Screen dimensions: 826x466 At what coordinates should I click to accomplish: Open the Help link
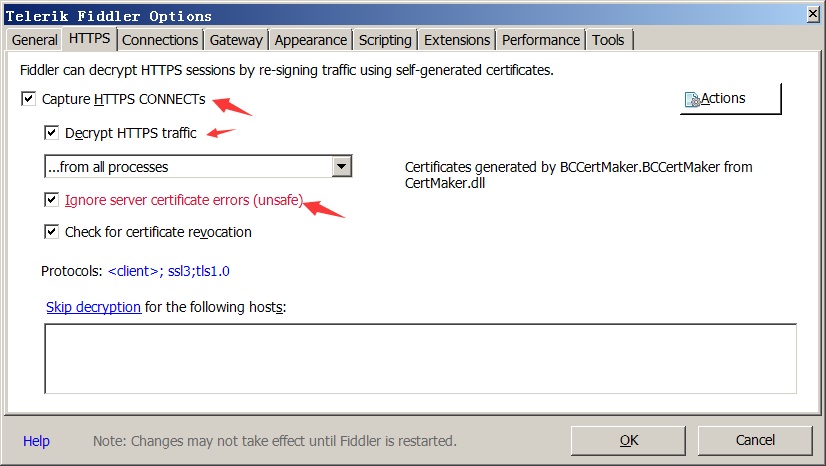[36, 441]
